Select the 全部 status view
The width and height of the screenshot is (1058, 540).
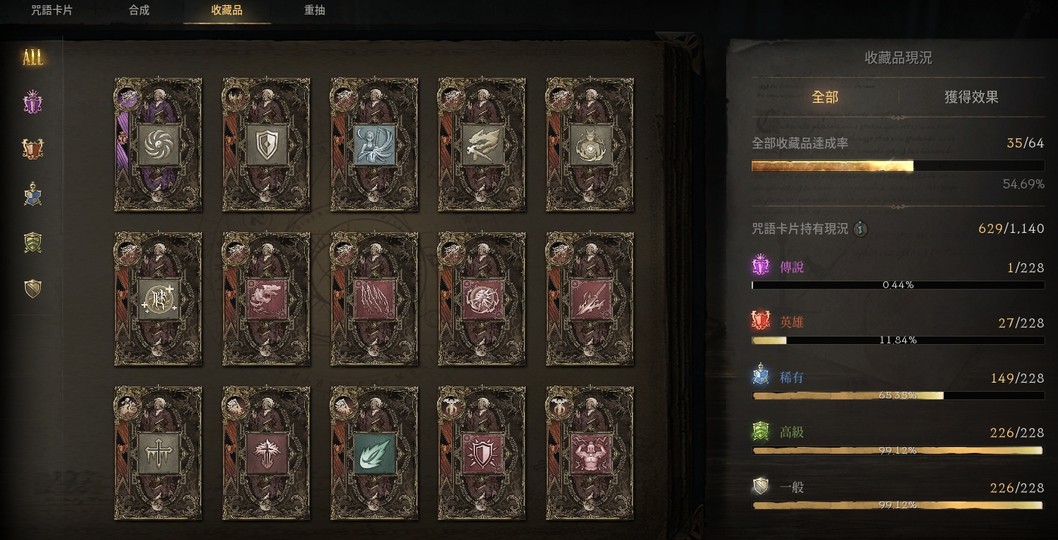(x=825, y=97)
